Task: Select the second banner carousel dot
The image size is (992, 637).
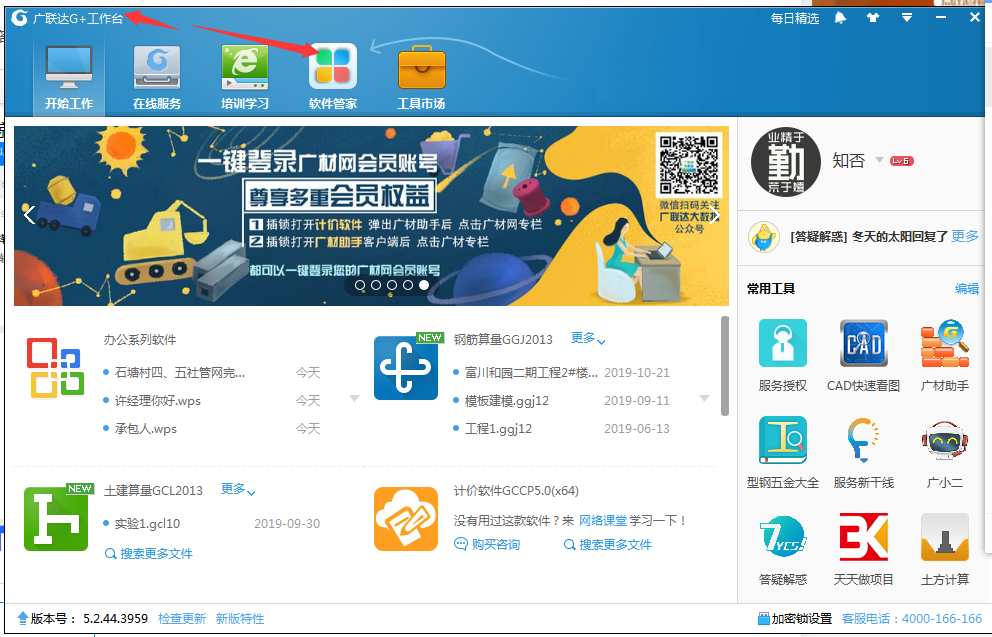Action: click(376, 285)
